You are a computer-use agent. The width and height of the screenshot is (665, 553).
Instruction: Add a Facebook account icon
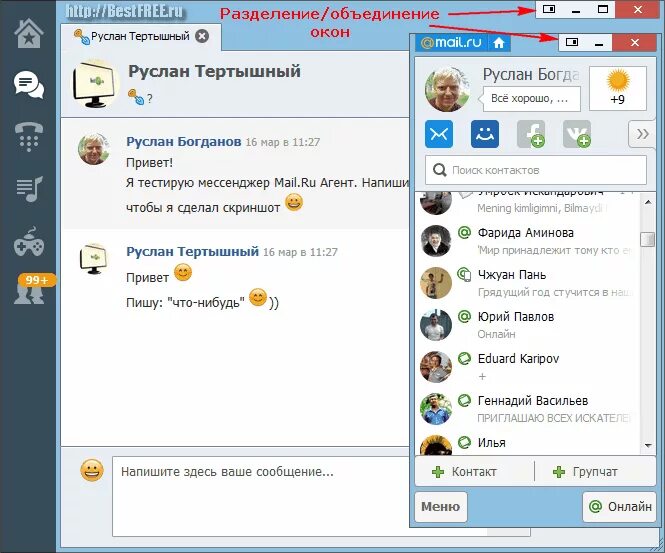click(x=531, y=134)
